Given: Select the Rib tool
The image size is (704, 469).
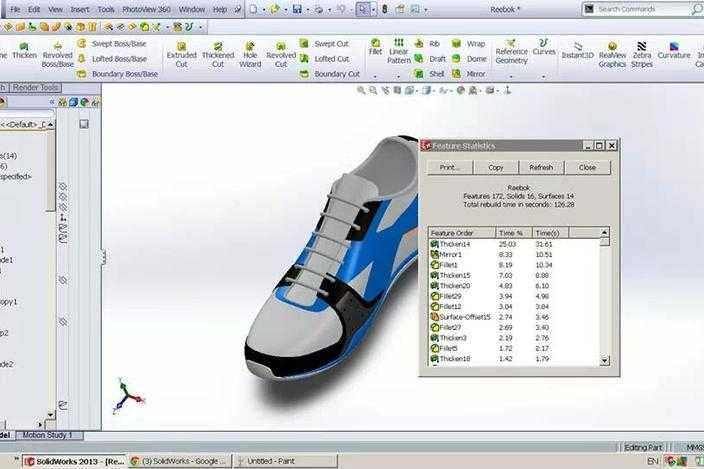Looking at the screenshot, I should (427, 44).
